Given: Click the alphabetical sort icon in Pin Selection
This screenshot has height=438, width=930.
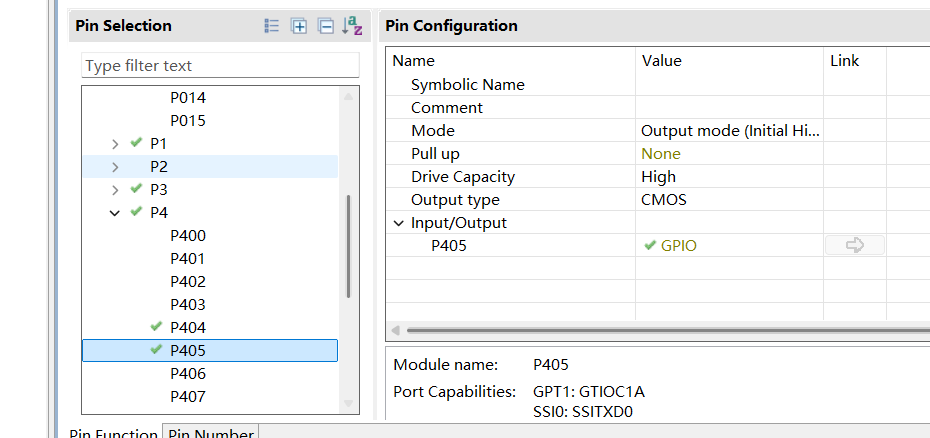Looking at the screenshot, I should tap(352, 26).
